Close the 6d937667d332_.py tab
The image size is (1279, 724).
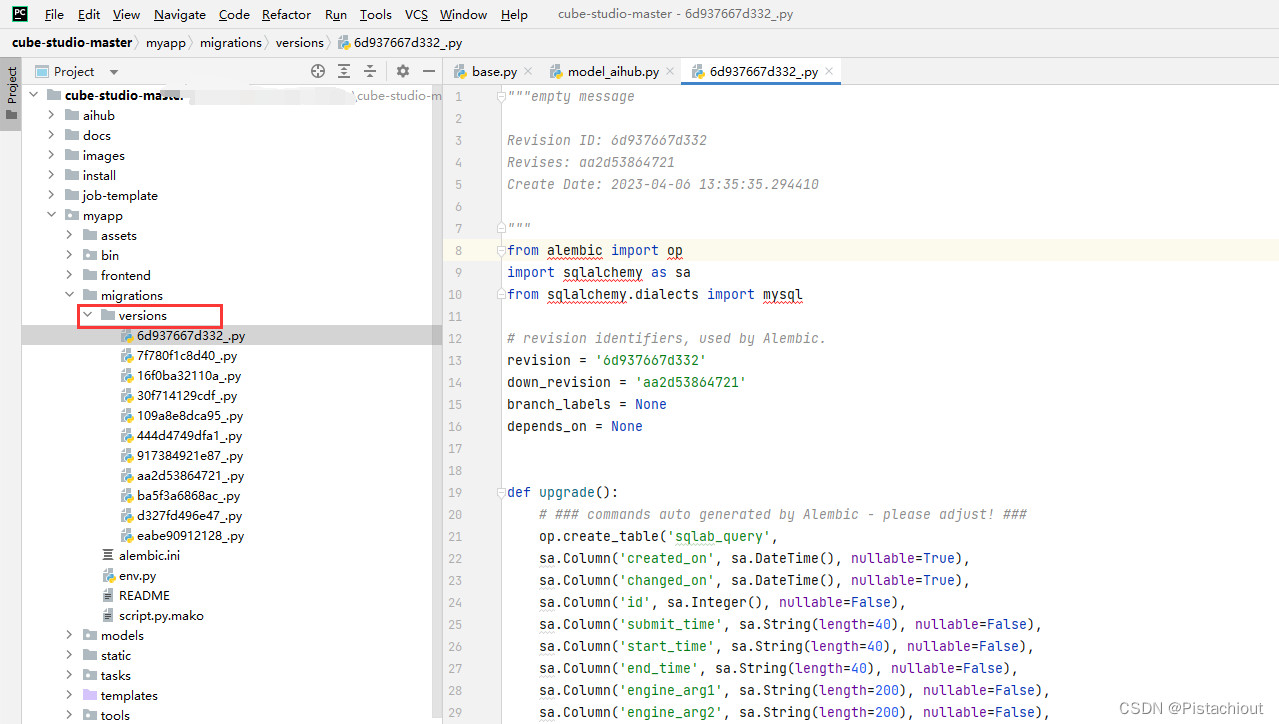(x=828, y=72)
